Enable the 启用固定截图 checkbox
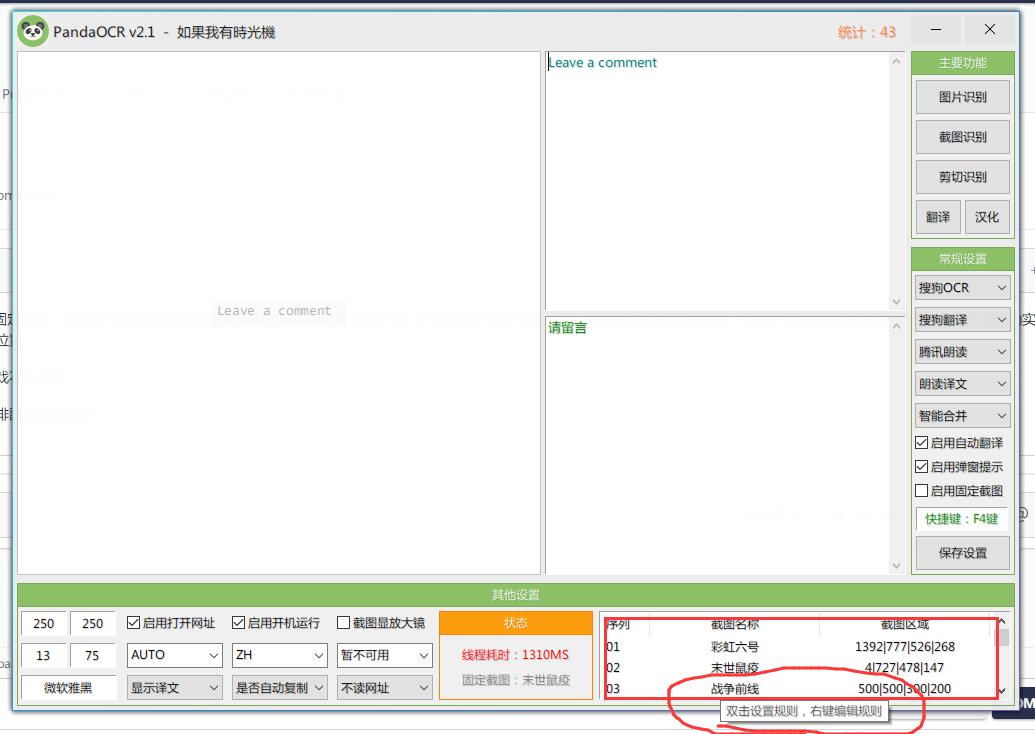Viewport: 1035px width, 734px height. 920,489
